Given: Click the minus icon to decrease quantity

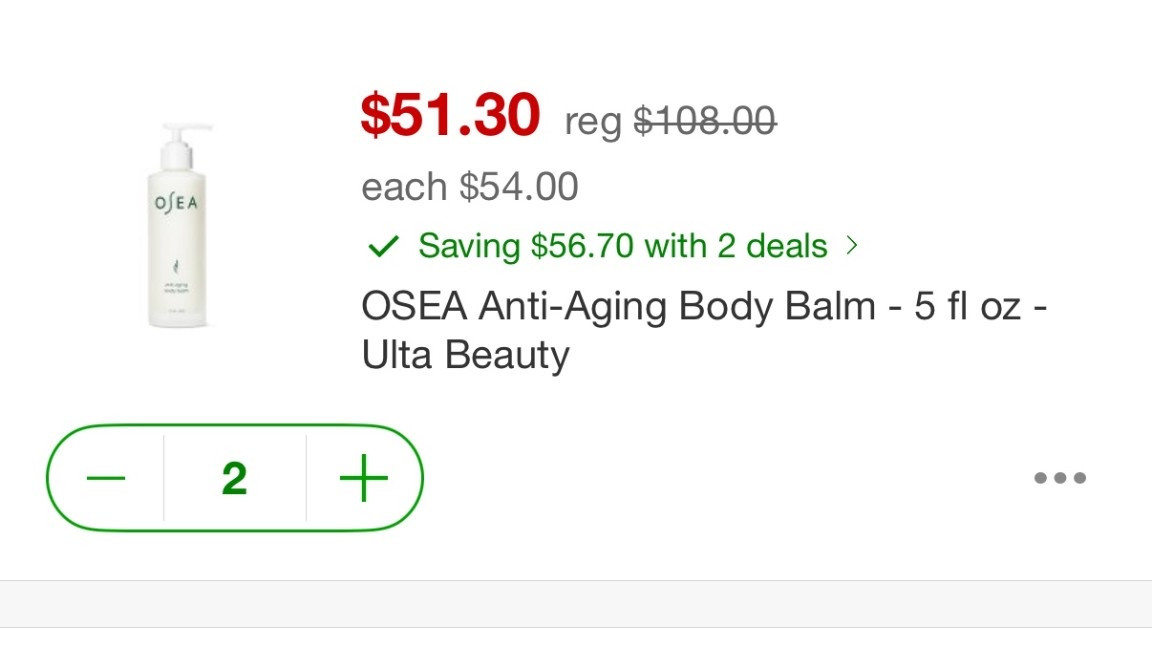Looking at the screenshot, I should (107, 477).
